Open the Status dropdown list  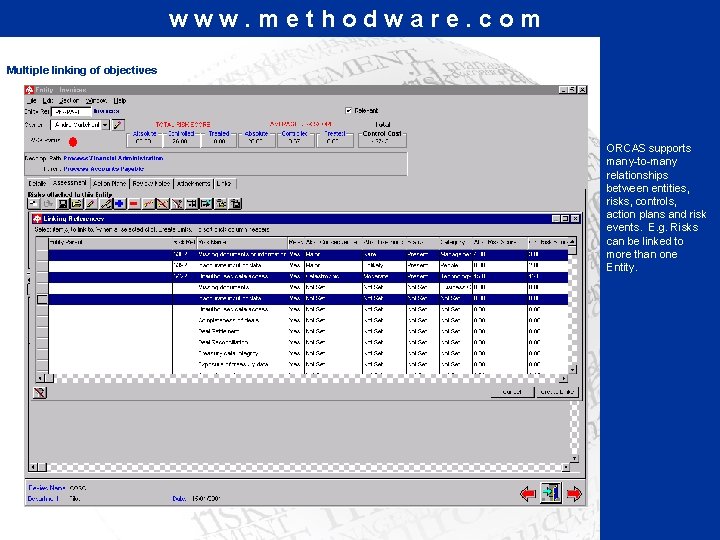pyautogui.click(x=105, y=125)
